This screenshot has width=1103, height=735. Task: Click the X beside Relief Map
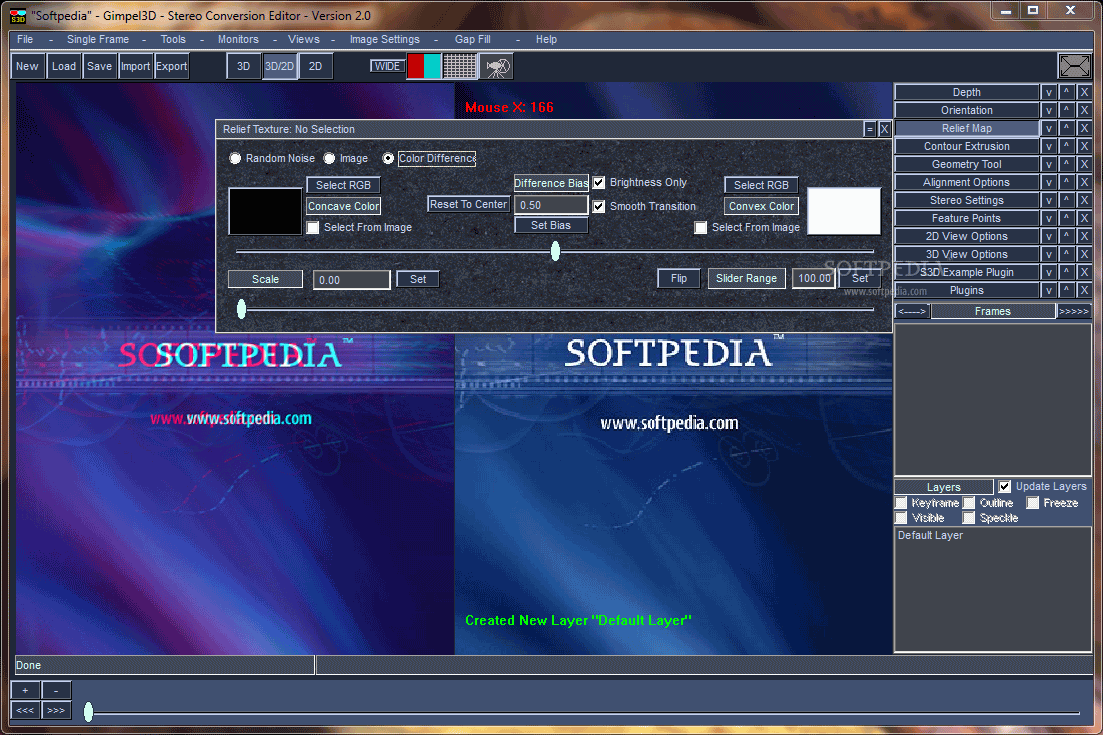coord(1084,128)
